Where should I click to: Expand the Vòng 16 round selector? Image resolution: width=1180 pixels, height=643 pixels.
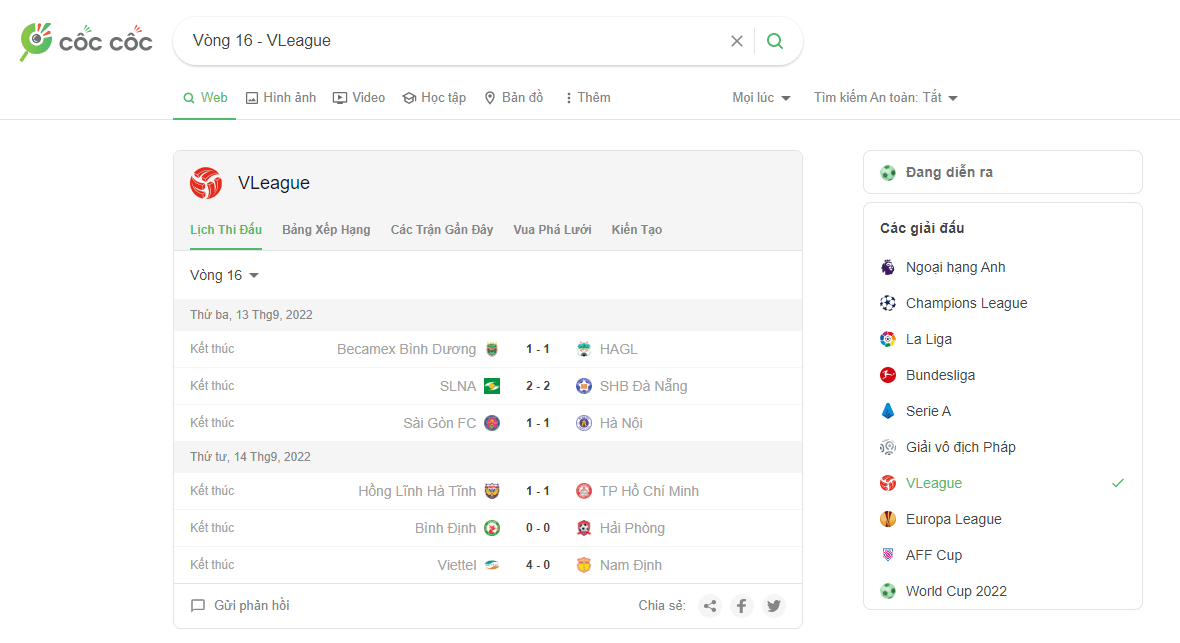click(x=224, y=276)
